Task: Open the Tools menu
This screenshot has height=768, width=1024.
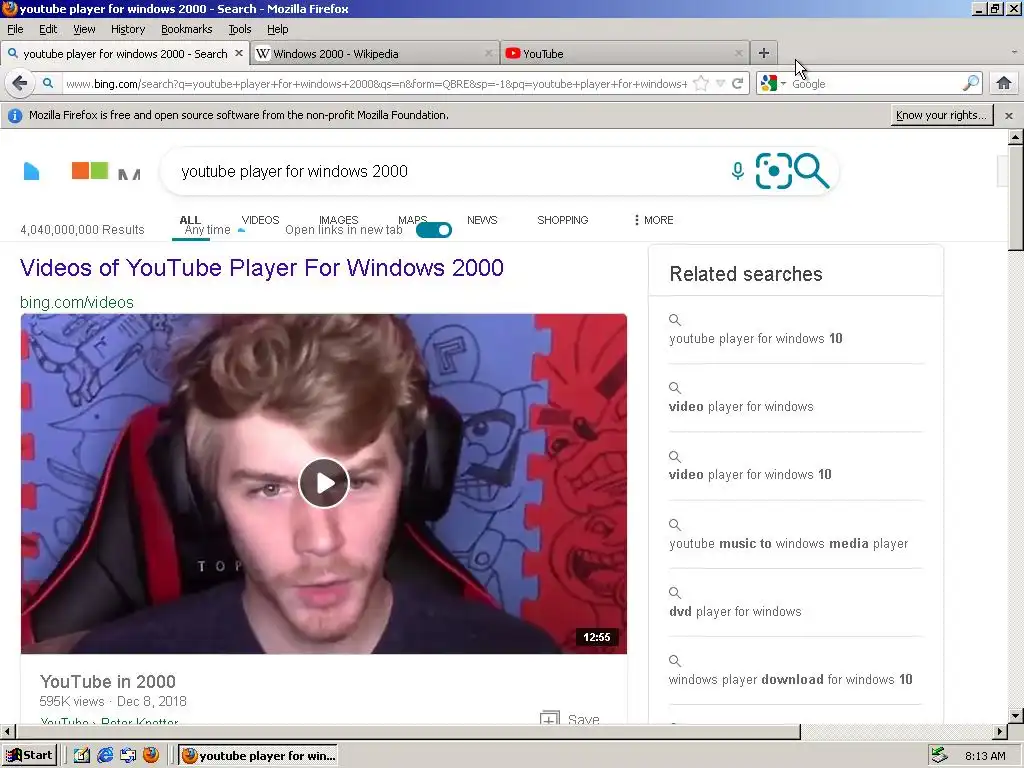Action: point(240,29)
